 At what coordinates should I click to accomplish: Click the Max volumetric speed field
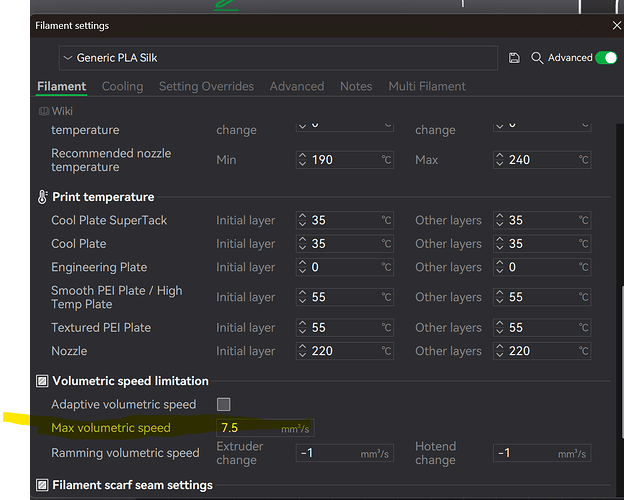(x=265, y=428)
